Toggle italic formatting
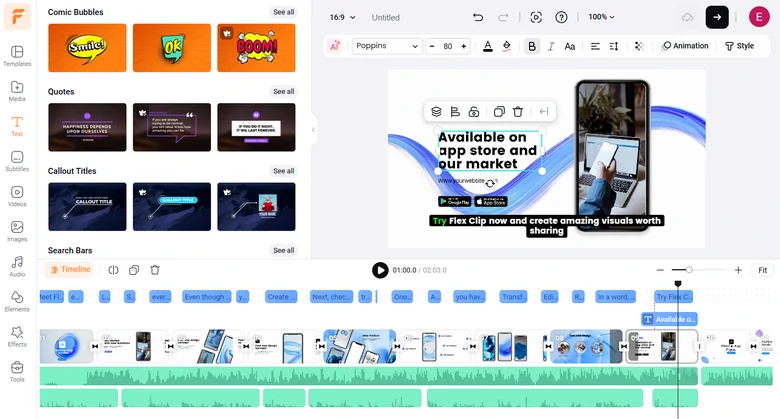This screenshot has height=419, width=780. tap(551, 46)
